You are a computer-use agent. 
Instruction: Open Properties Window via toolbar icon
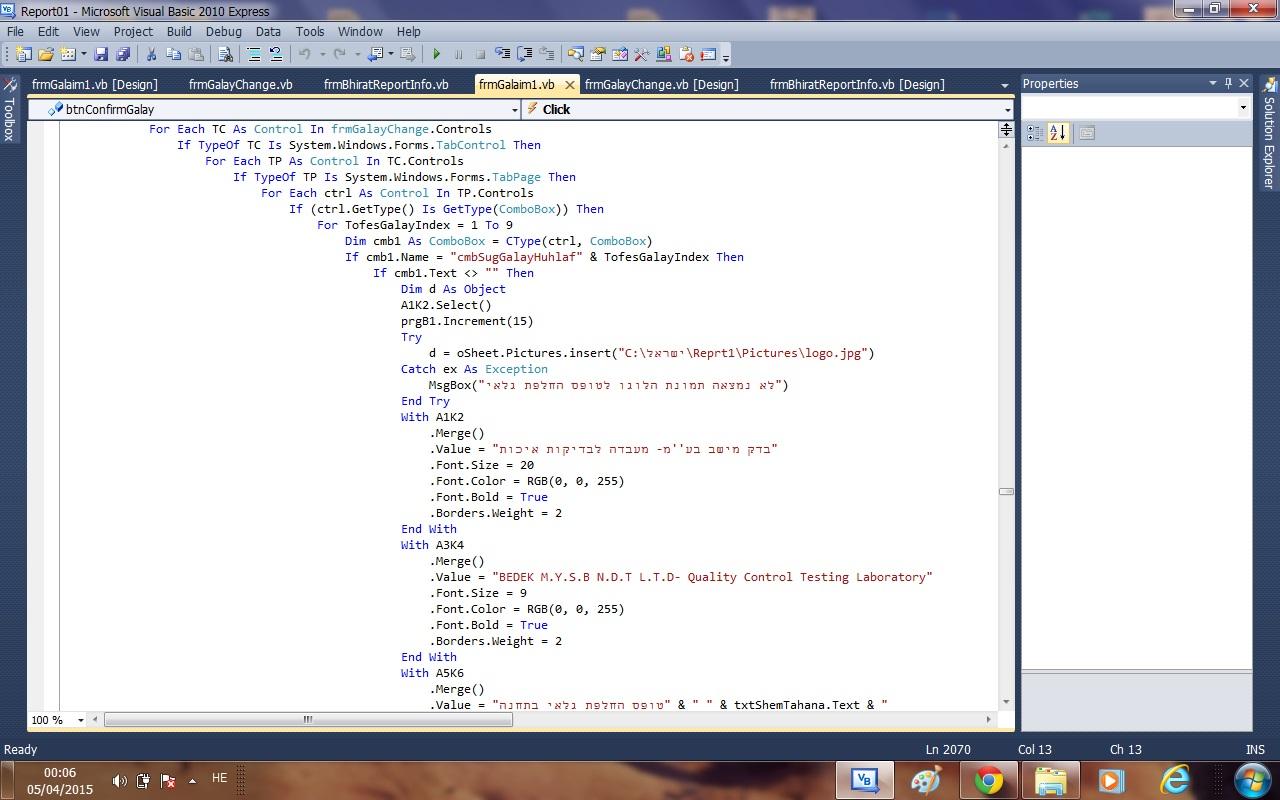pos(597,54)
